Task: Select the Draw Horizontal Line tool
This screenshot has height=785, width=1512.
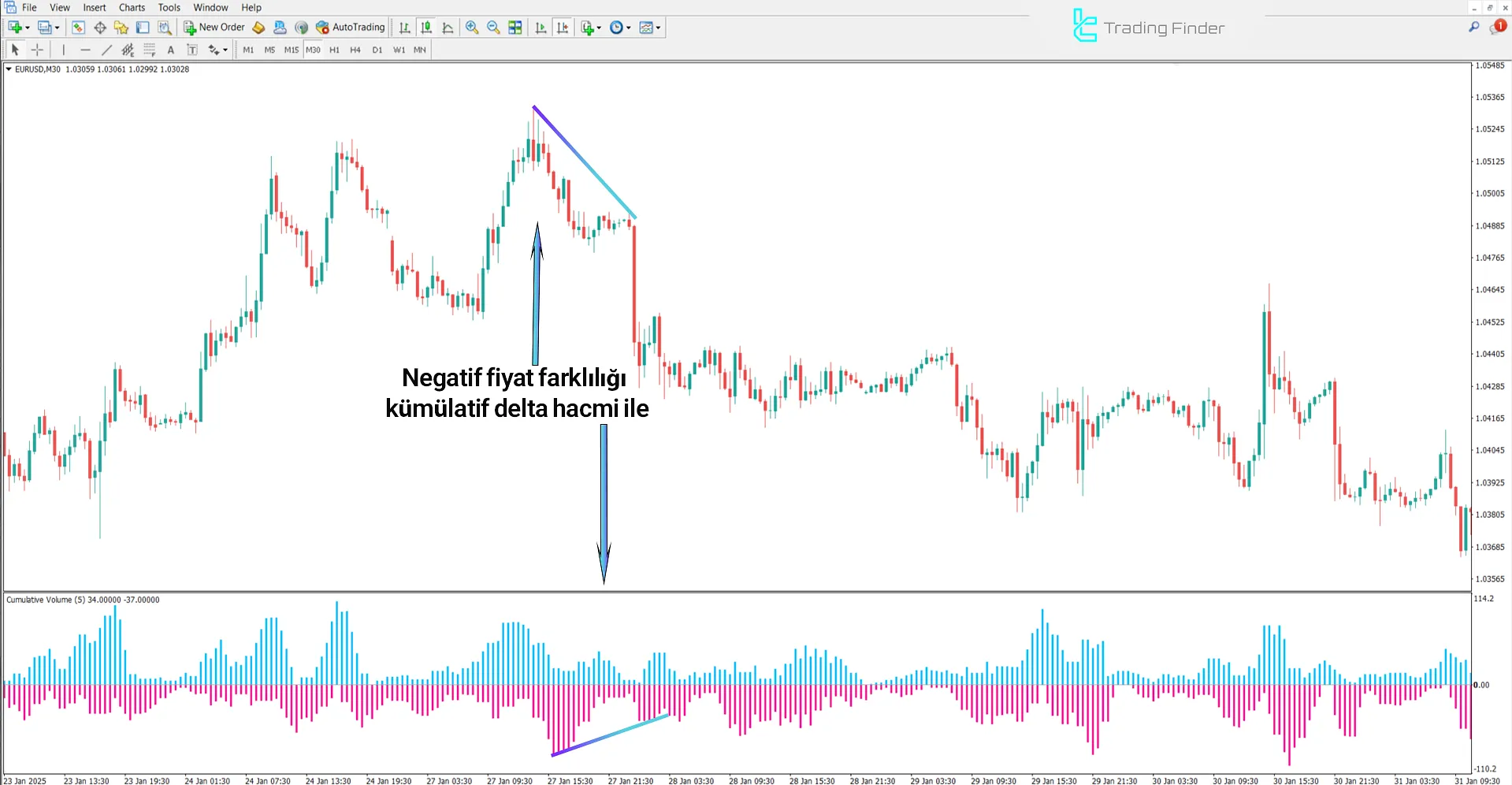Action: [85, 50]
